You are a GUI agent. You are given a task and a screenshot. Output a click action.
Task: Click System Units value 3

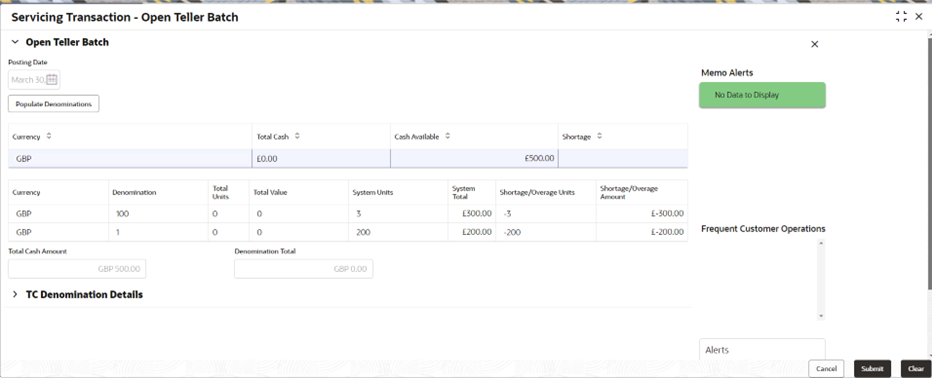[x=359, y=214]
